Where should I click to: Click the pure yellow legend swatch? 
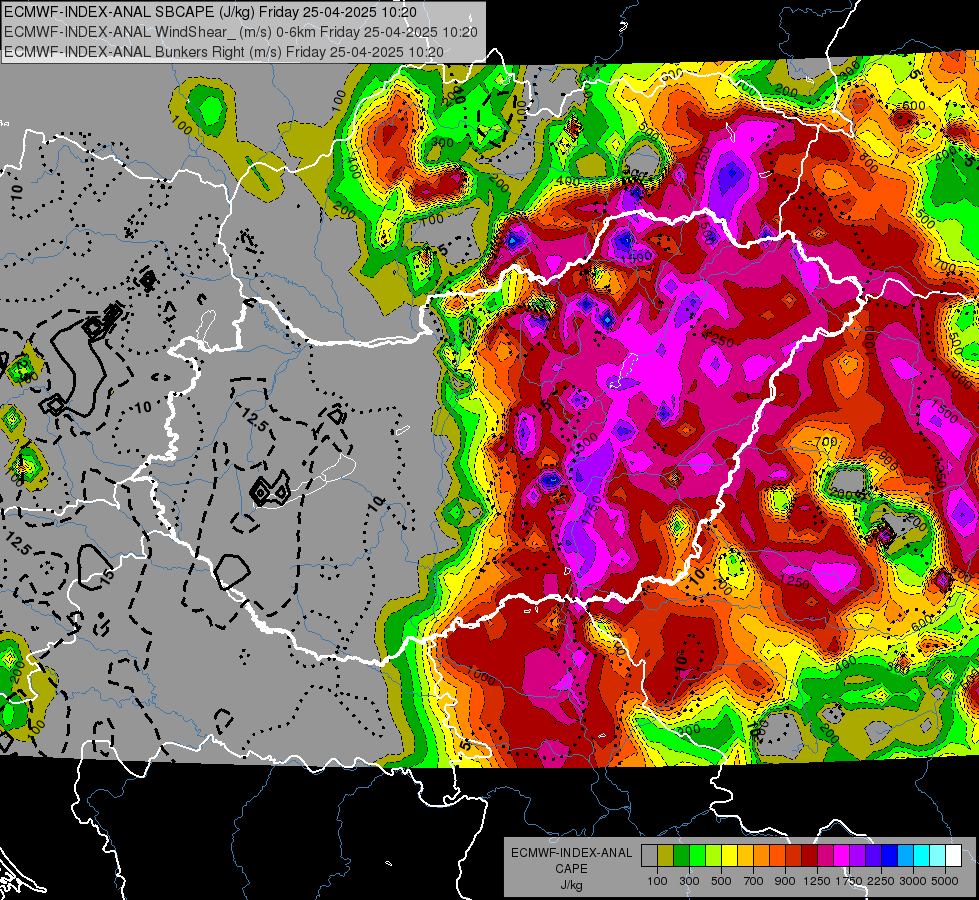[x=730, y=856]
